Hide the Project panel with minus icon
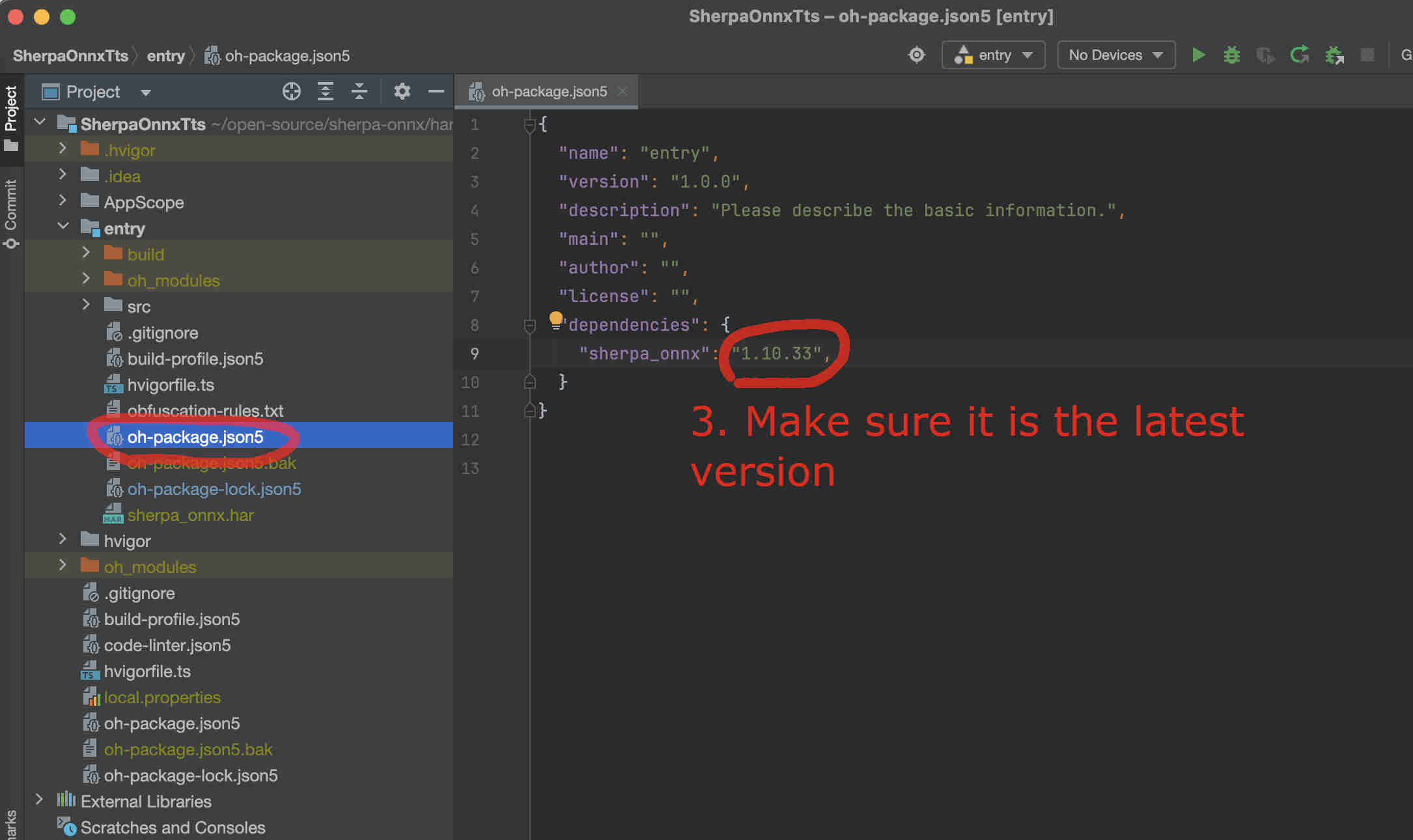The image size is (1413, 840). click(436, 92)
